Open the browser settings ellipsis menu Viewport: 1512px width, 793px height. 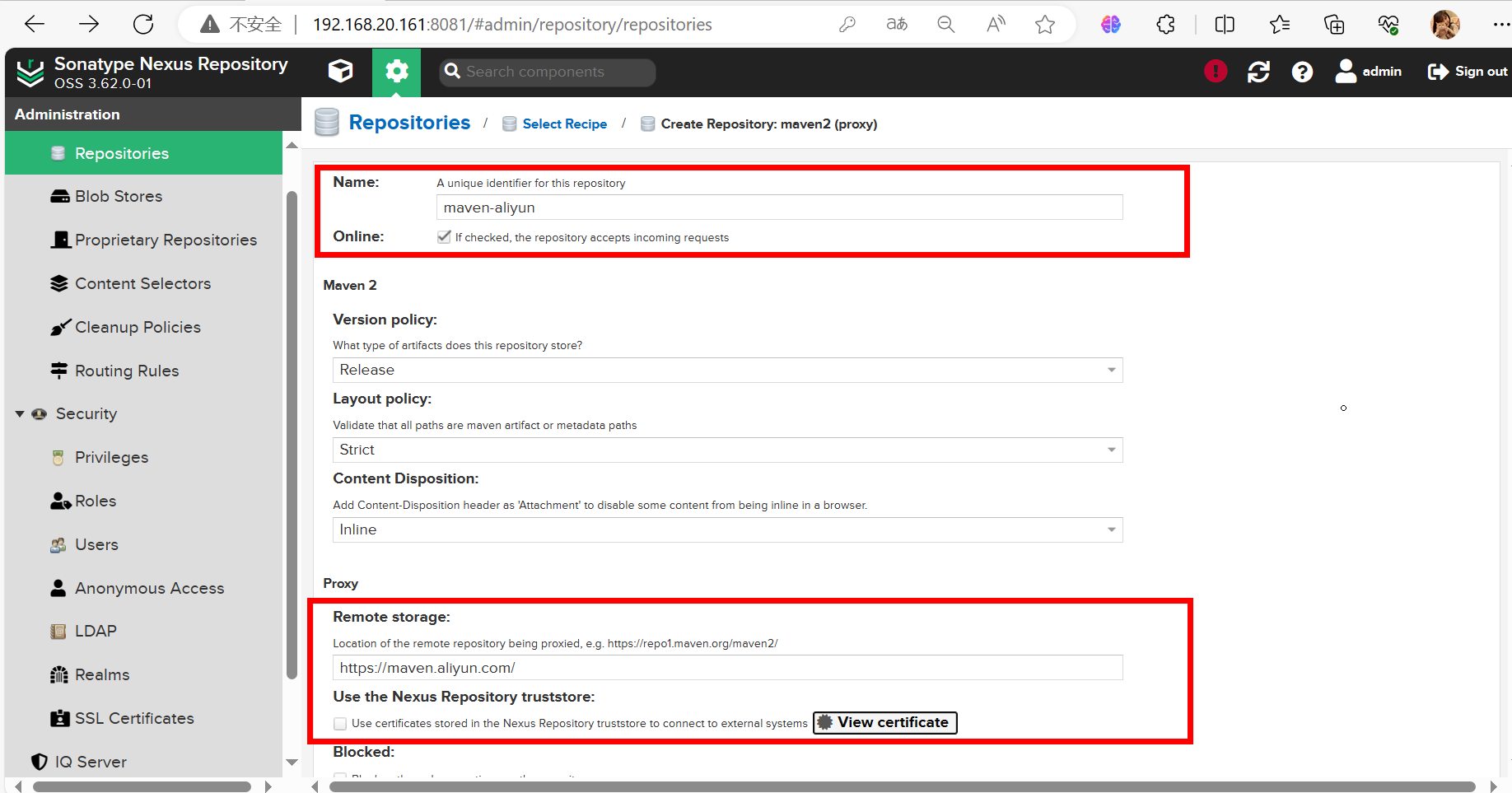tap(1500, 25)
